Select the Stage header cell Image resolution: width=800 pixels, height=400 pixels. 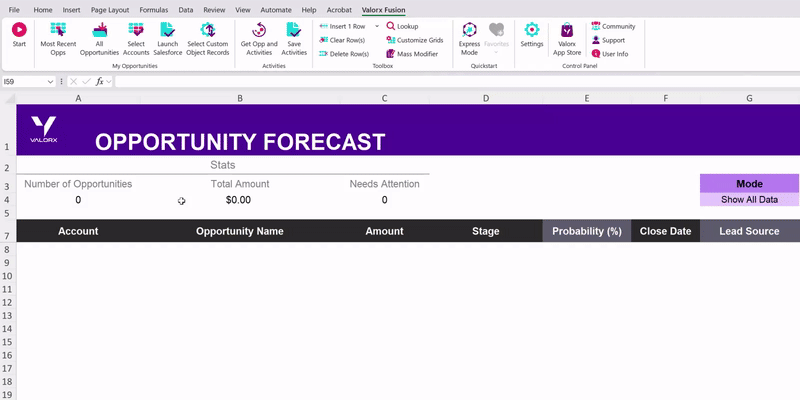click(x=486, y=231)
